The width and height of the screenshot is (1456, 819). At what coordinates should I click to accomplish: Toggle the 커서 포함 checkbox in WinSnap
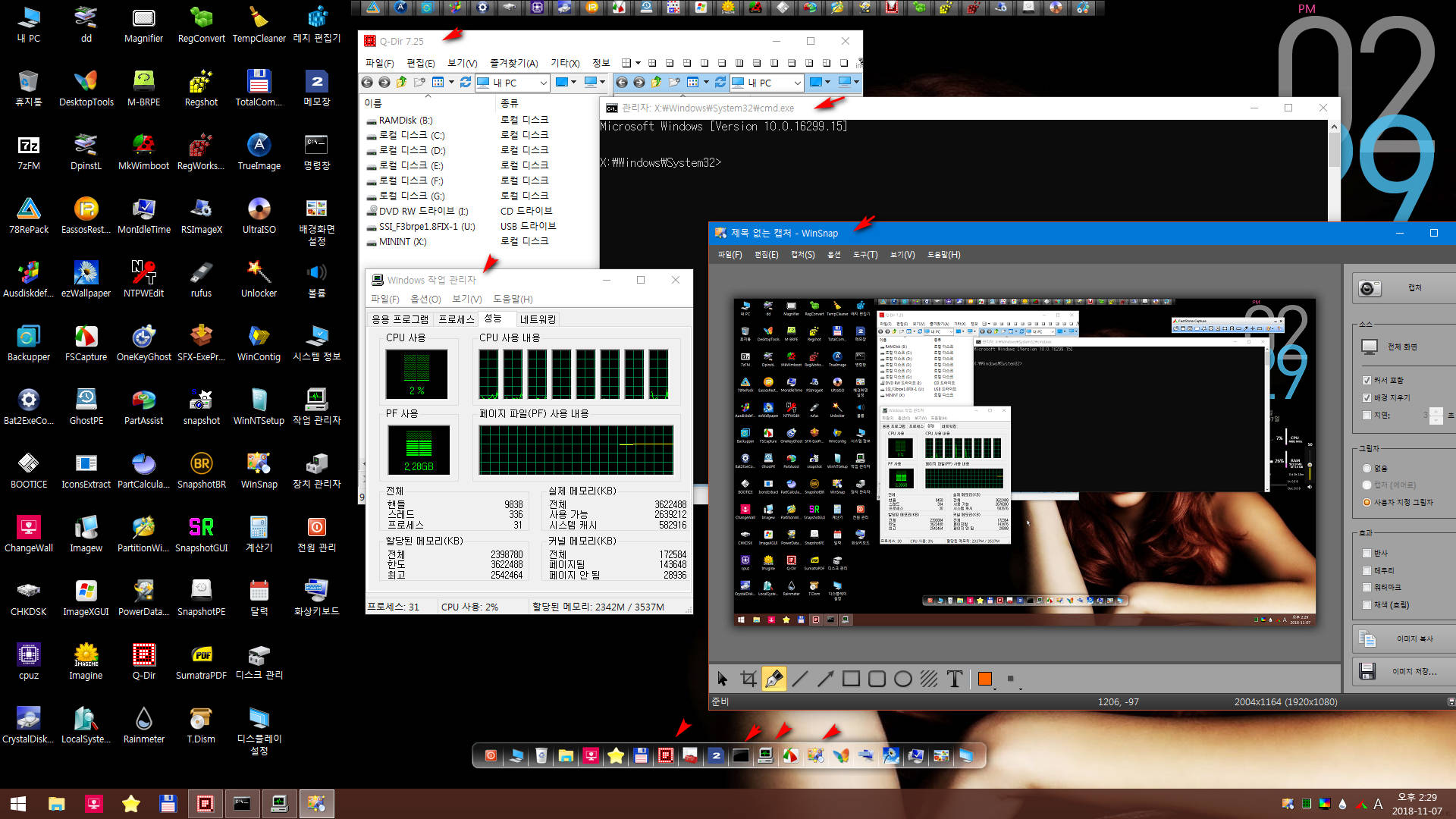coord(1367,381)
